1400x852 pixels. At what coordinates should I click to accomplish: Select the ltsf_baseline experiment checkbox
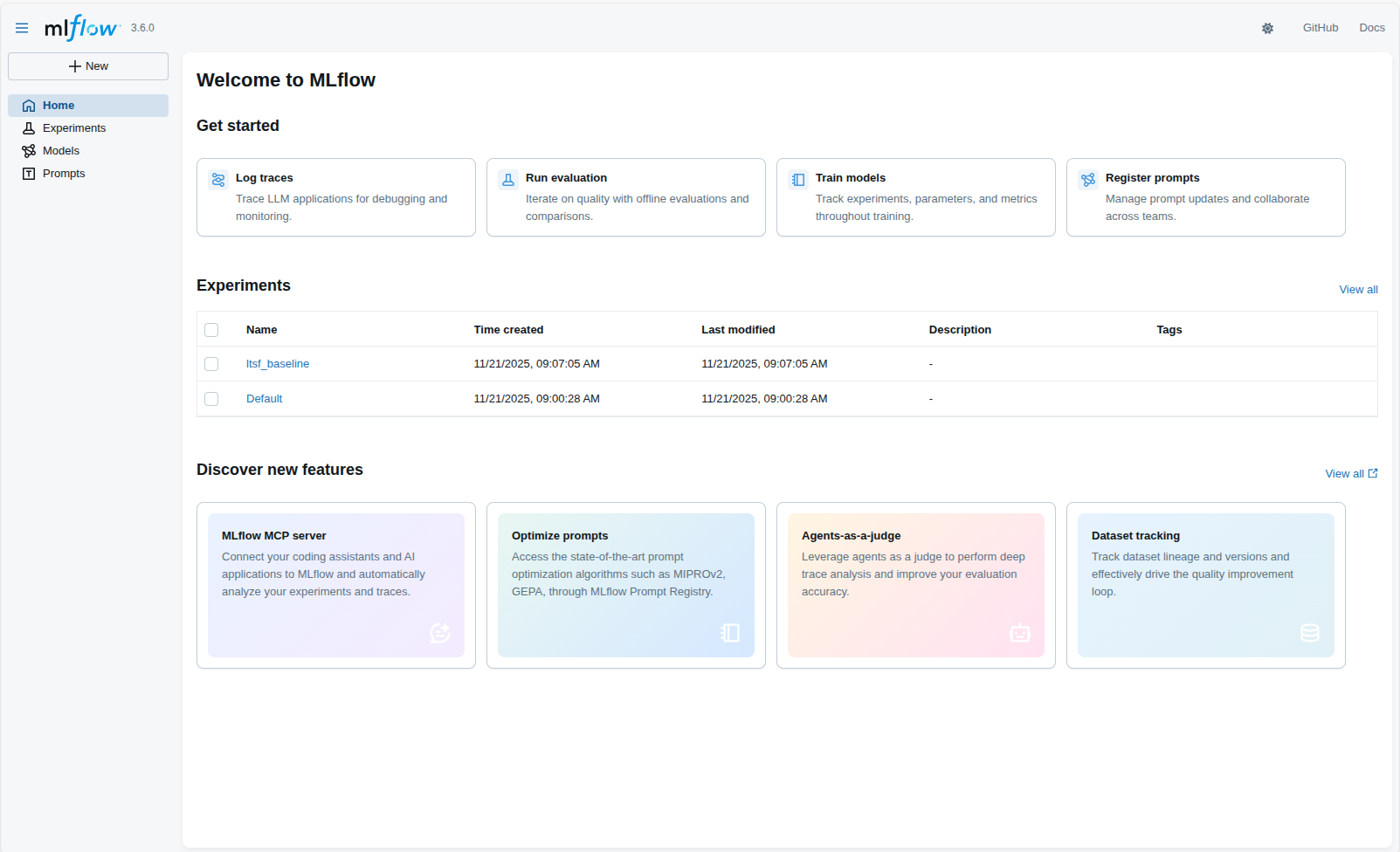tap(211, 364)
